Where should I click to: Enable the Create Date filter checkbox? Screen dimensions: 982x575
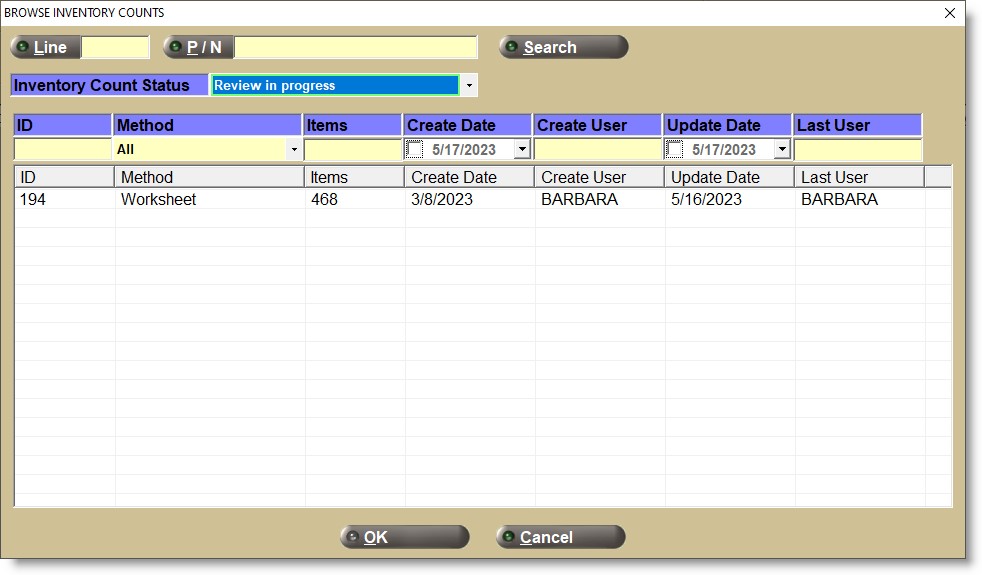click(415, 150)
